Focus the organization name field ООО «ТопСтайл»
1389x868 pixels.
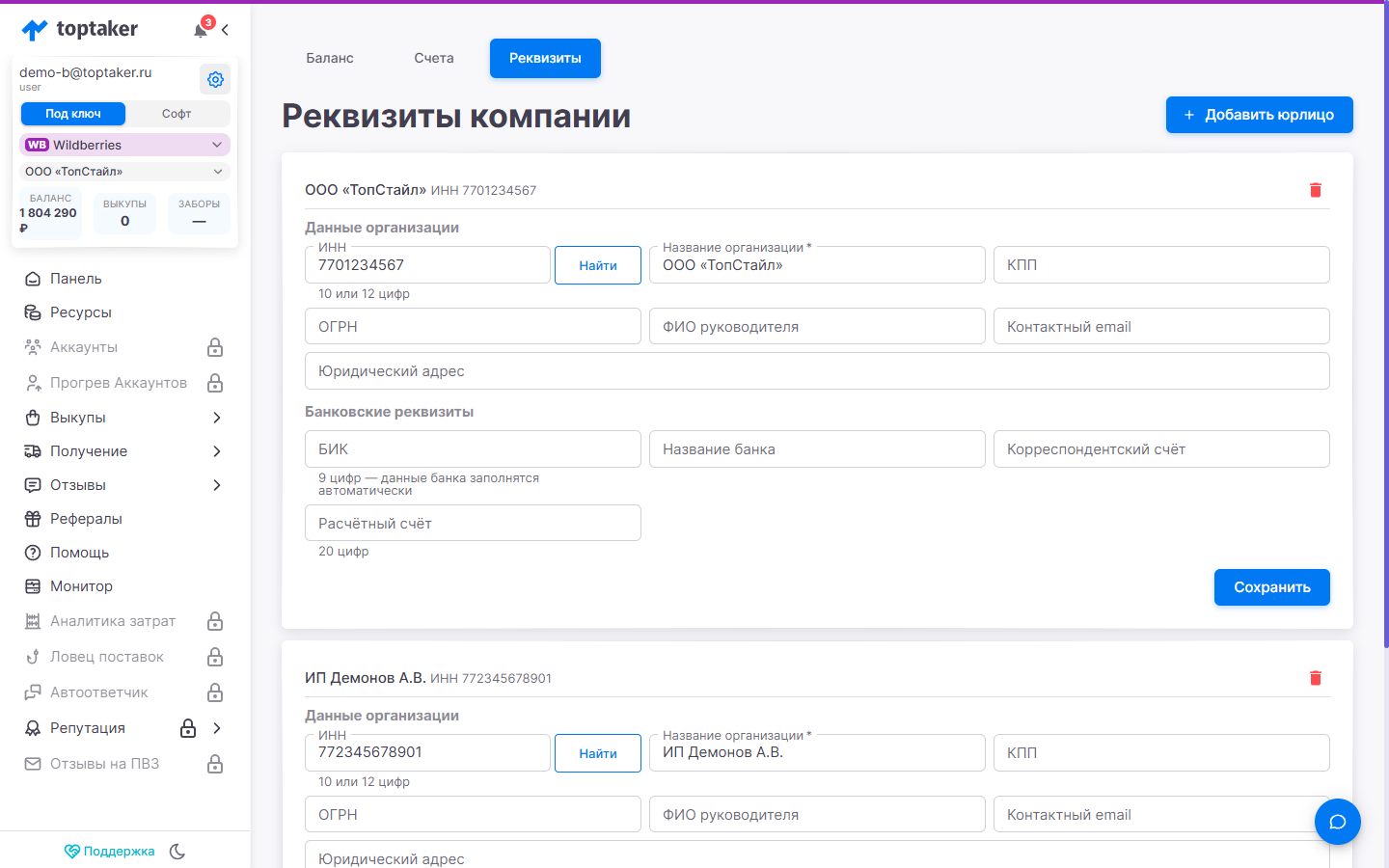tap(817, 265)
